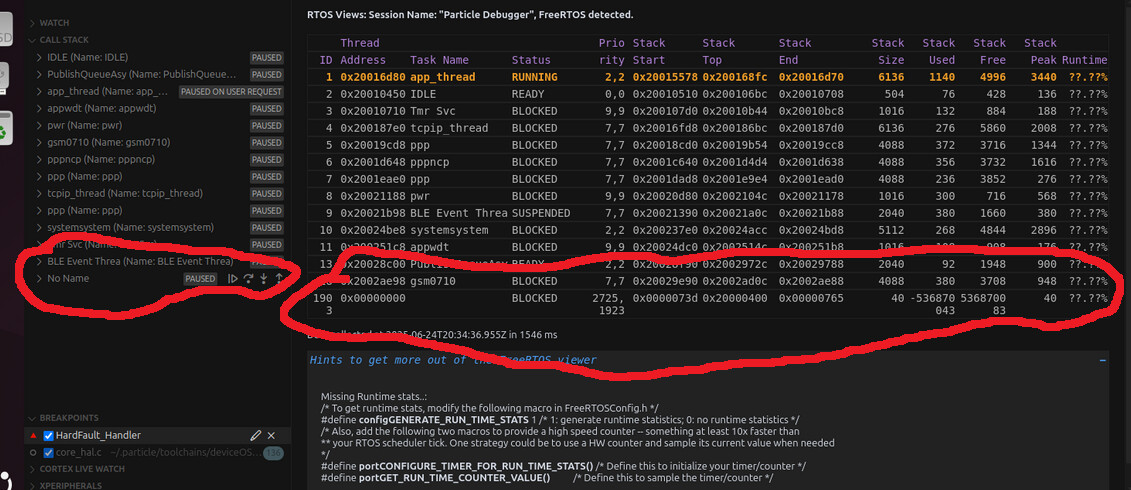Click the thread address 0x20019cd8
The width and height of the screenshot is (1131, 490).
373,145
